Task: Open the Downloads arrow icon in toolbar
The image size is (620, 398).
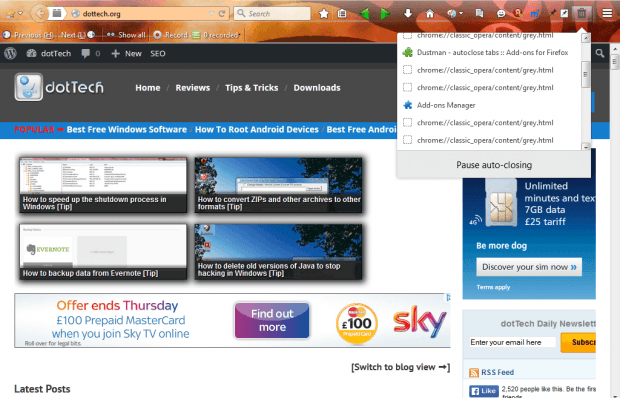Action: coord(408,13)
